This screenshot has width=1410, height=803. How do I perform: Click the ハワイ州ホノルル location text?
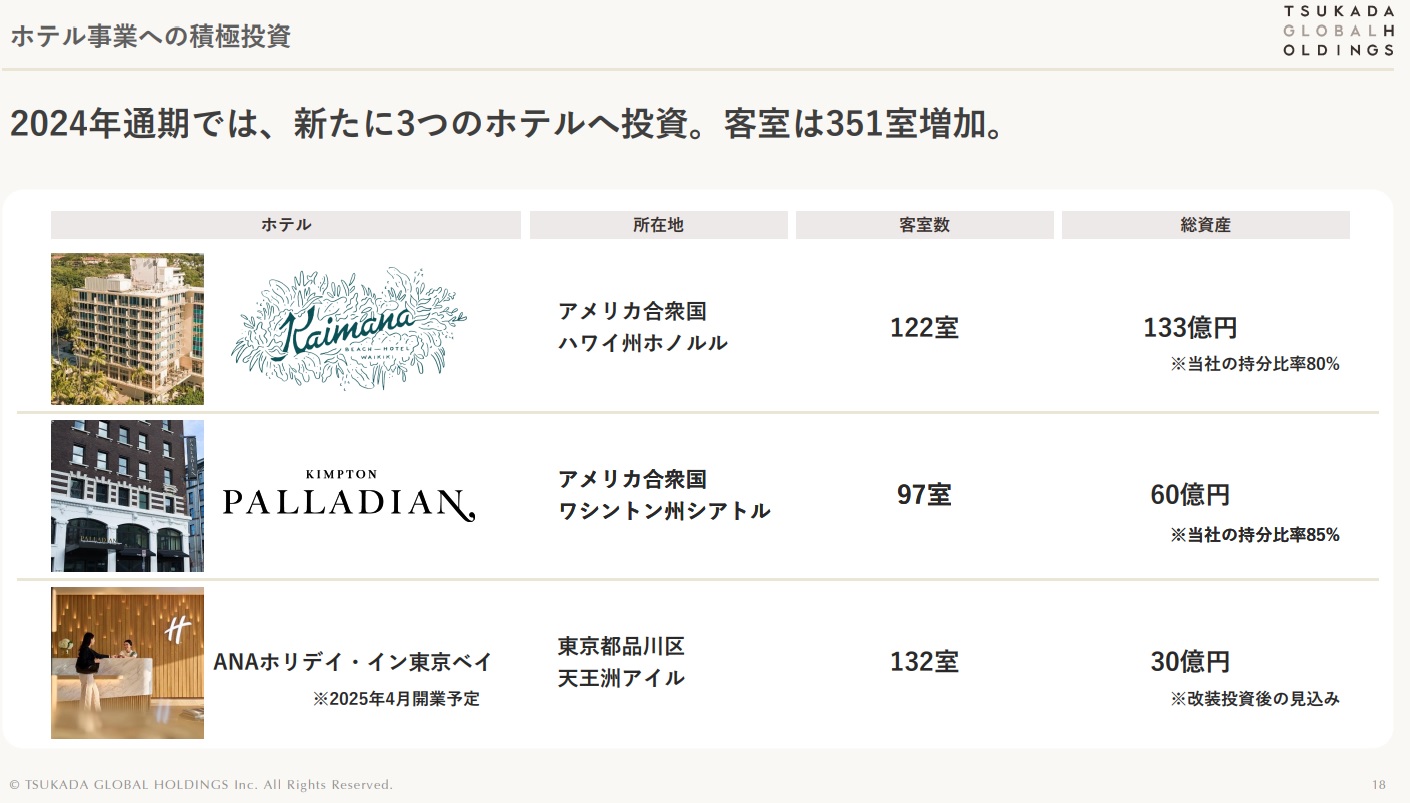tap(643, 343)
